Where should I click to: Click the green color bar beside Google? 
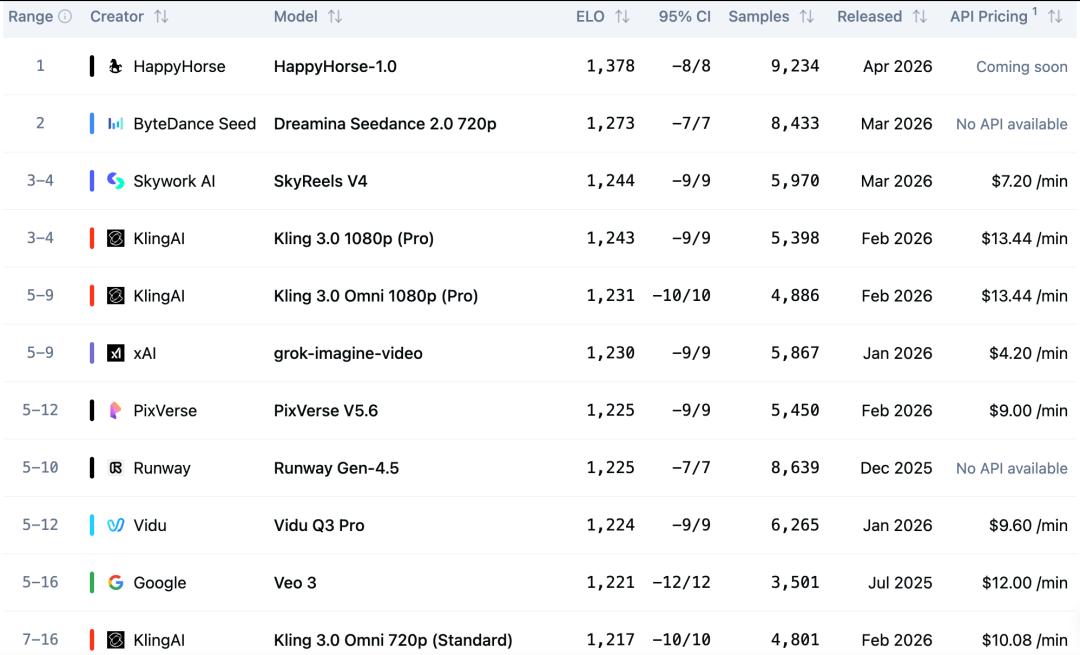(92, 583)
